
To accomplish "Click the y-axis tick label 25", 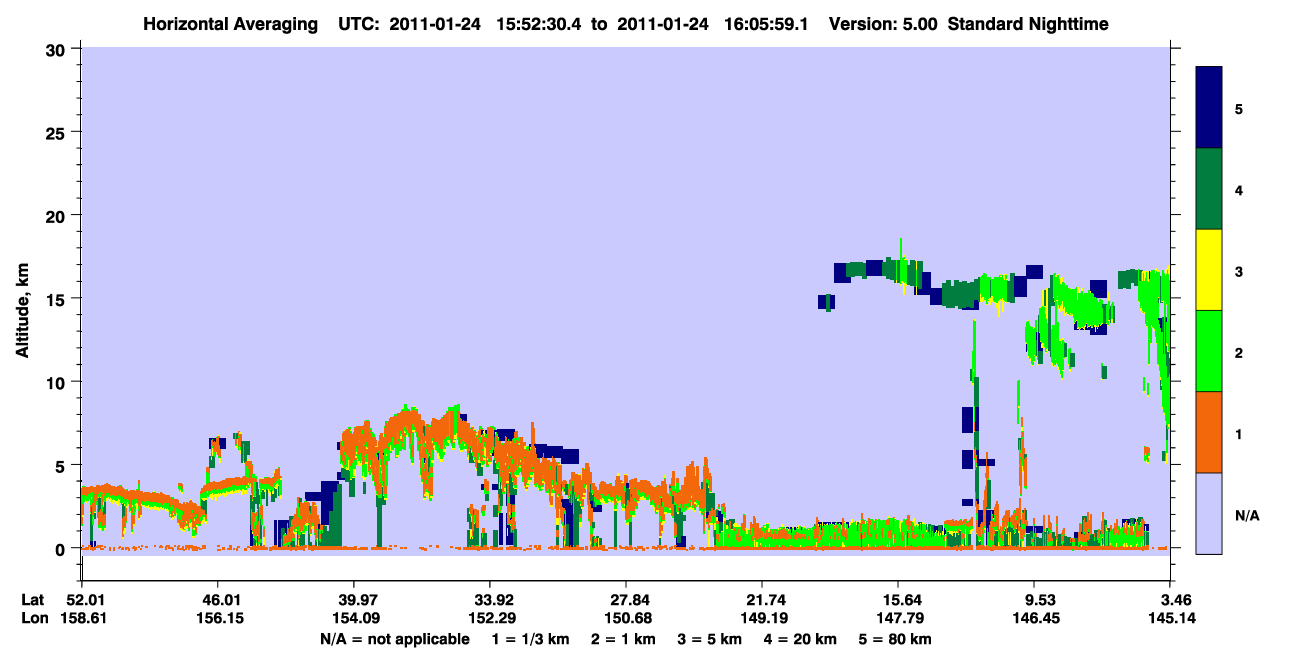I will coord(58,132).
